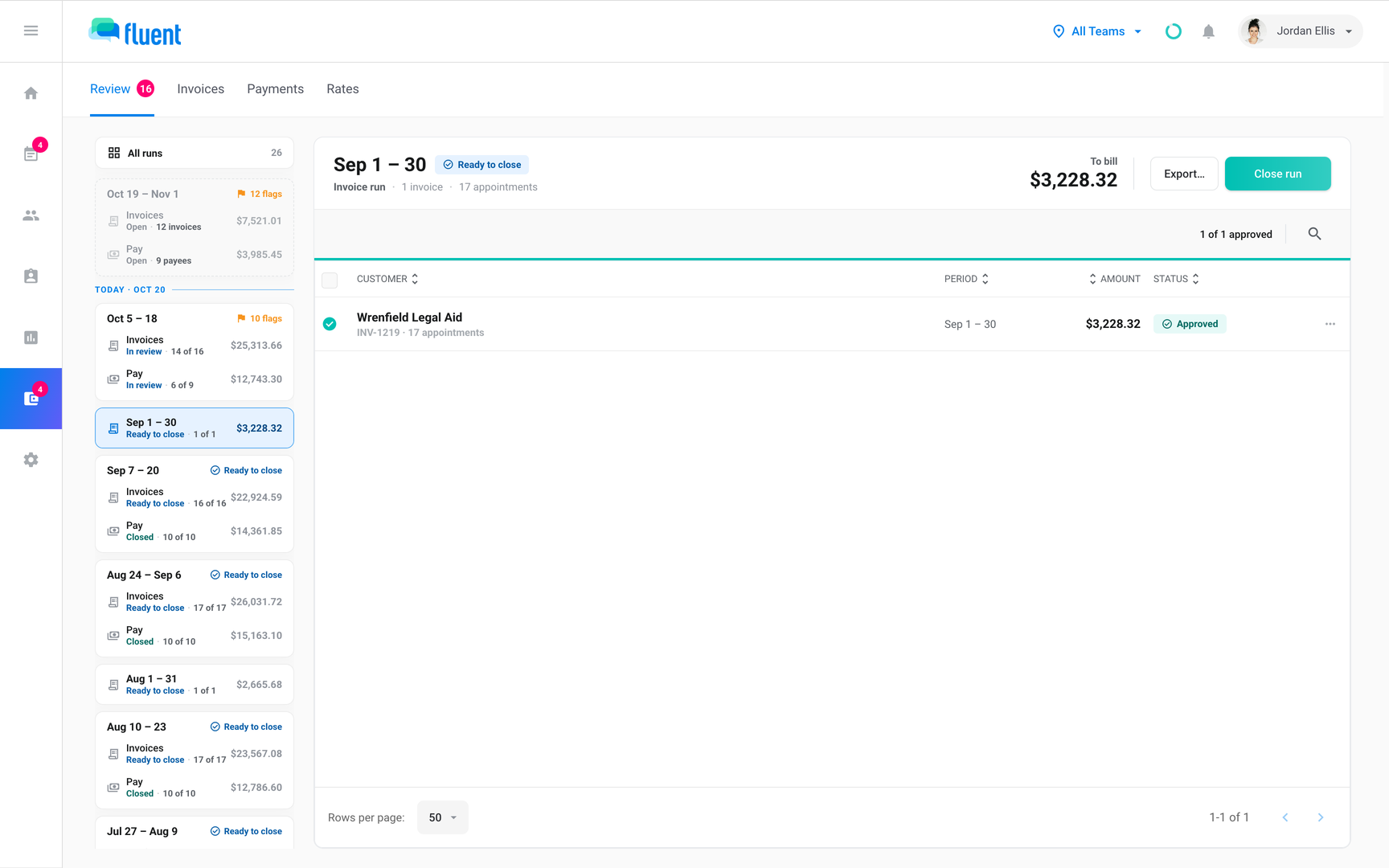
Task: Switch to the Payments tab
Action: [x=276, y=89]
